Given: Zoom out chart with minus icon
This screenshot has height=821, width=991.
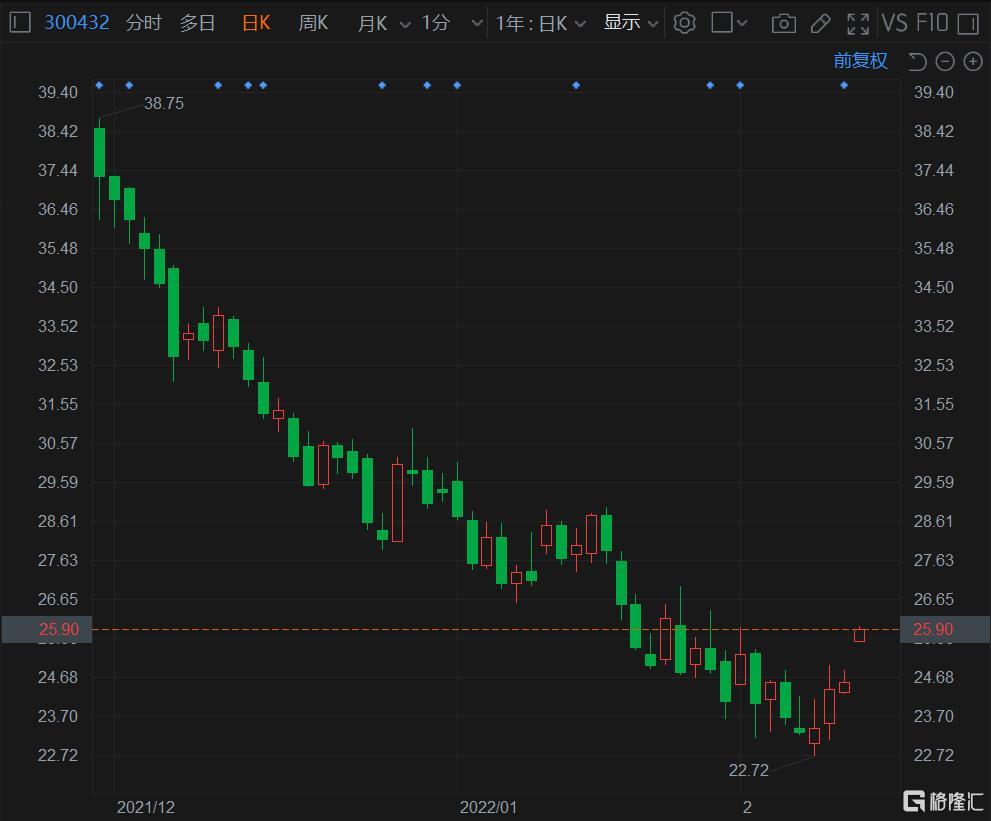Looking at the screenshot, I should pyautogui.click(x=945, y=61).
